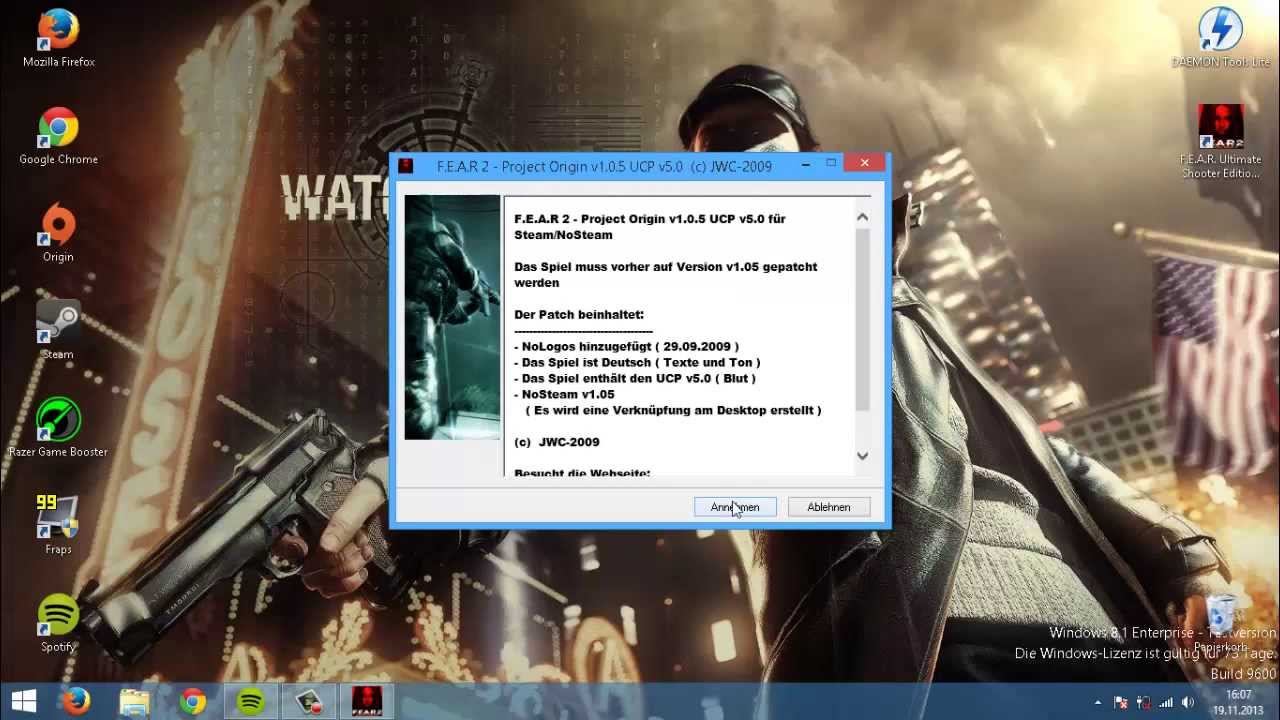1280x720 pixels.
Task: Switch to the F.E.A.R. 2 installer taskbar button
Action: point(366,701)
